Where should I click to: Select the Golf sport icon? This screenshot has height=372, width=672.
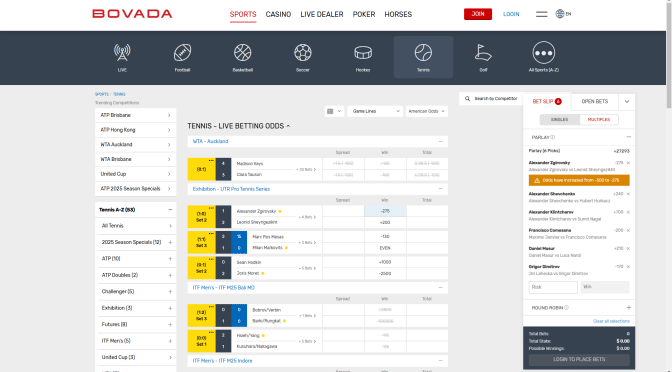pos(483,57)
